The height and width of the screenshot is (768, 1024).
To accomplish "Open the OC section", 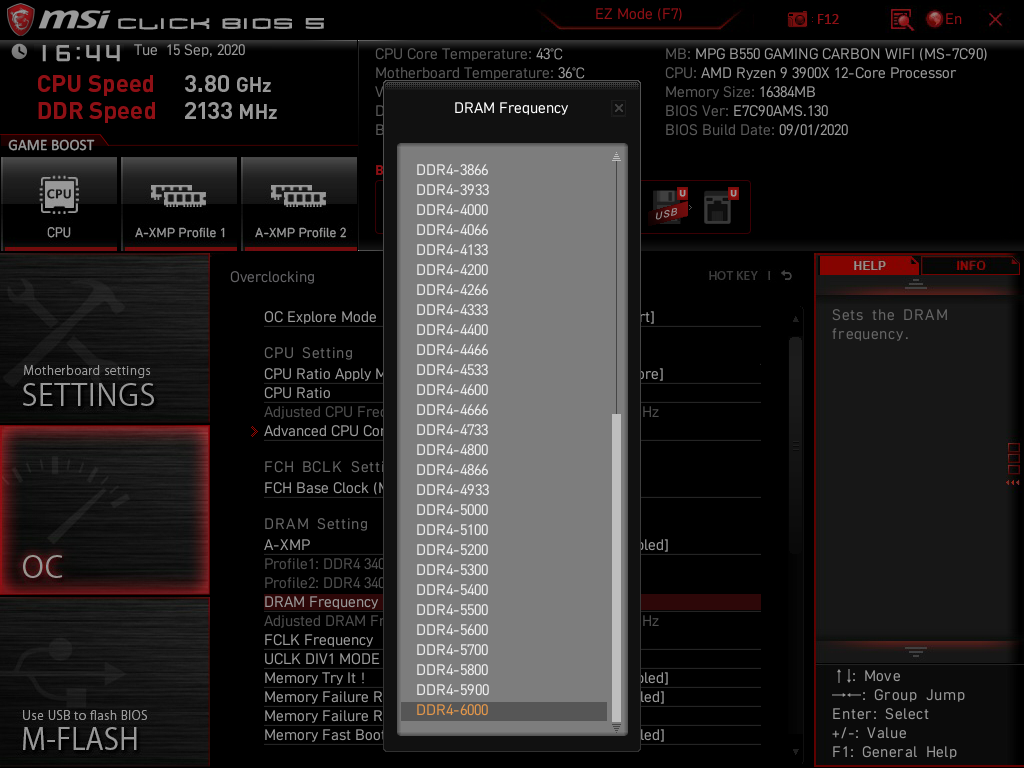I will tap(104, 510).
